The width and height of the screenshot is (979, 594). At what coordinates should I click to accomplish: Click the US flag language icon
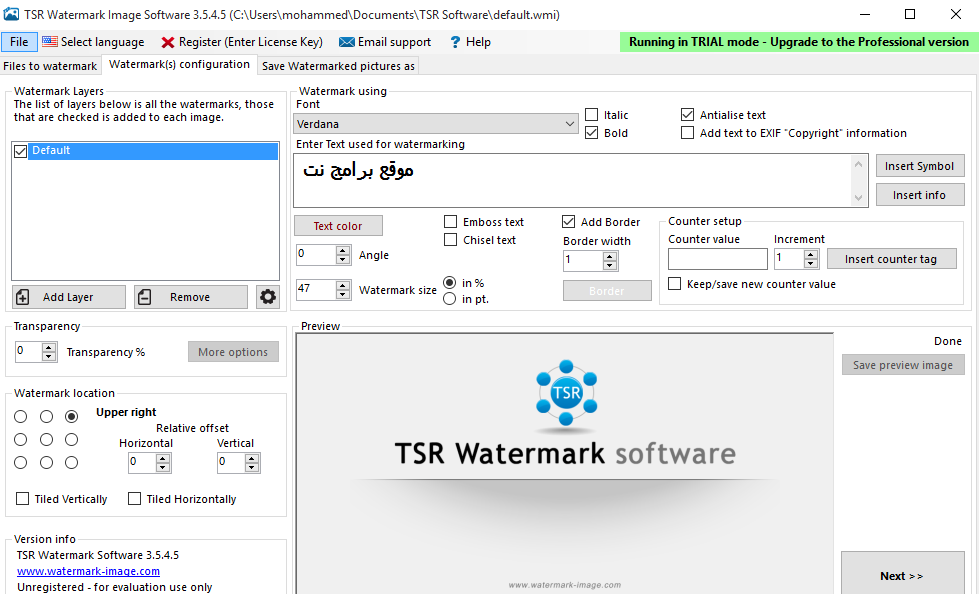click(x=50, y=42)
